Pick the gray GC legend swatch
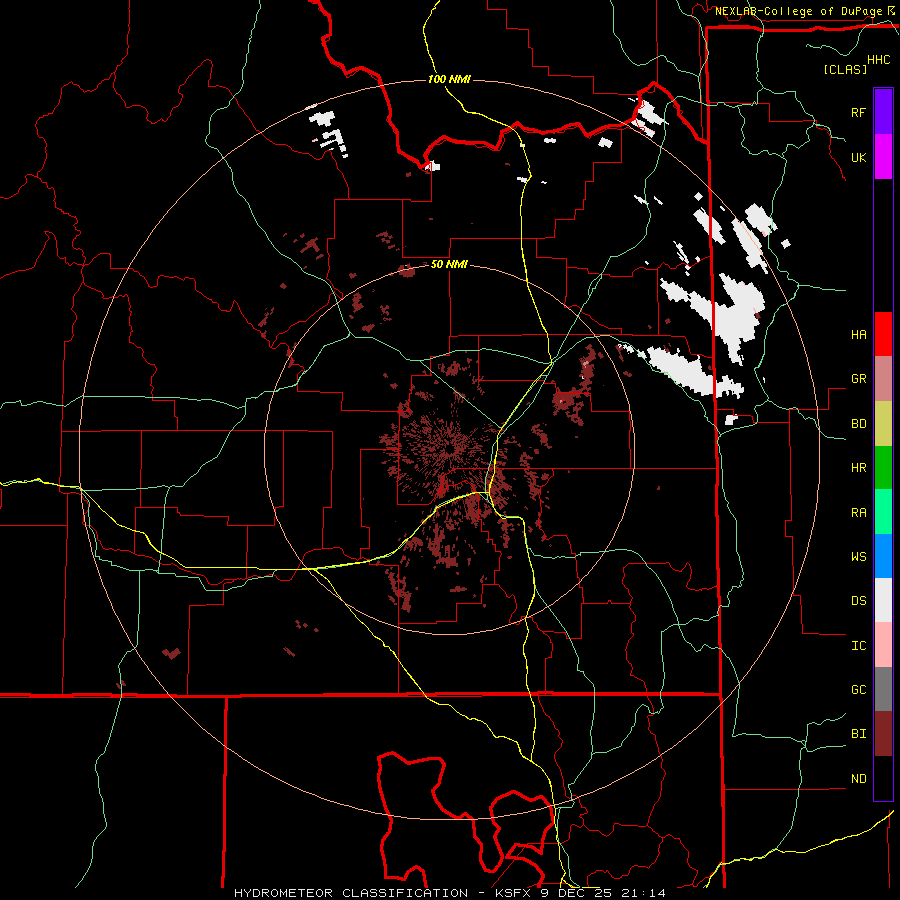 [x=883, y=689]
